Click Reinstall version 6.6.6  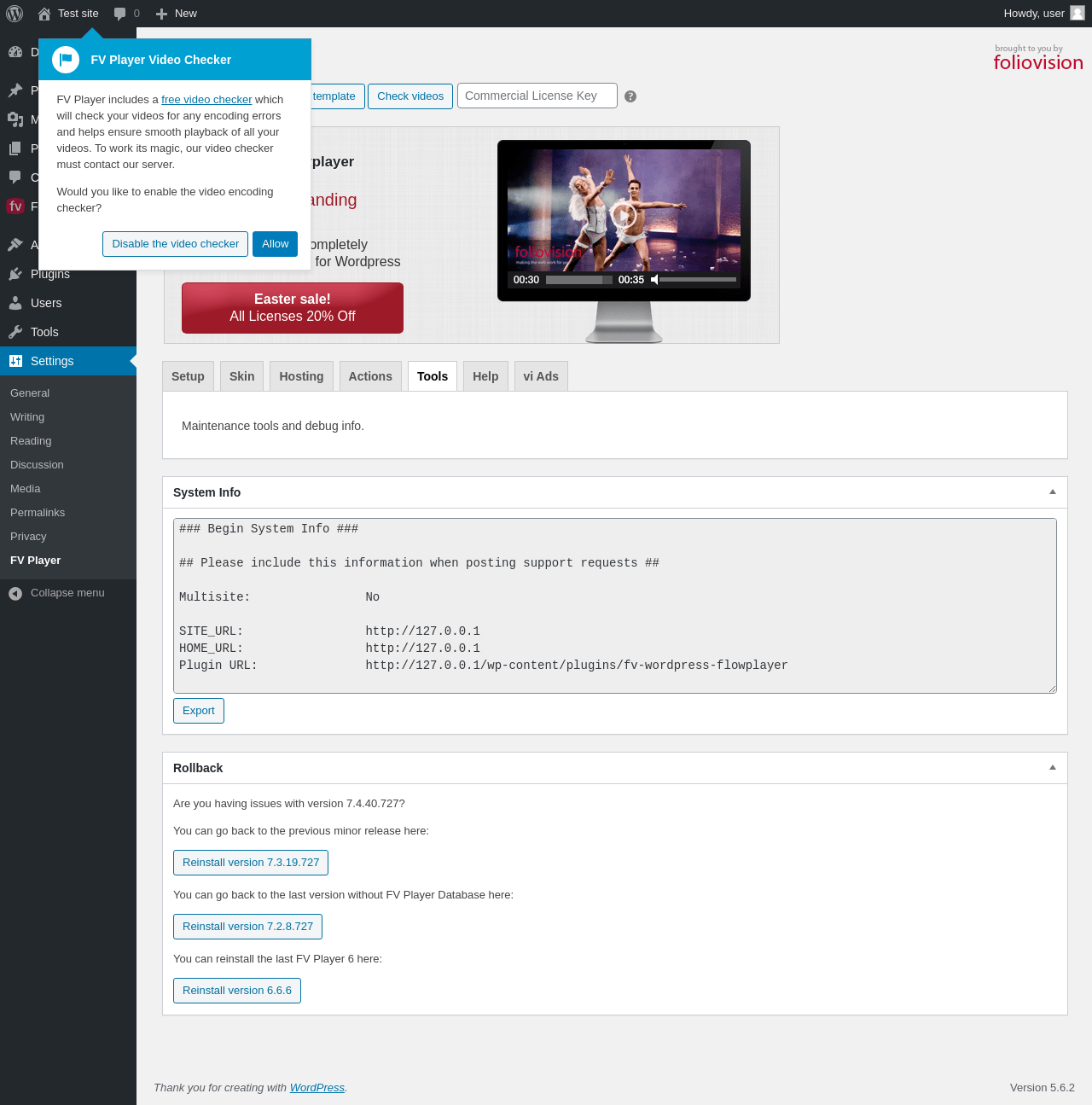click(237, 991)
